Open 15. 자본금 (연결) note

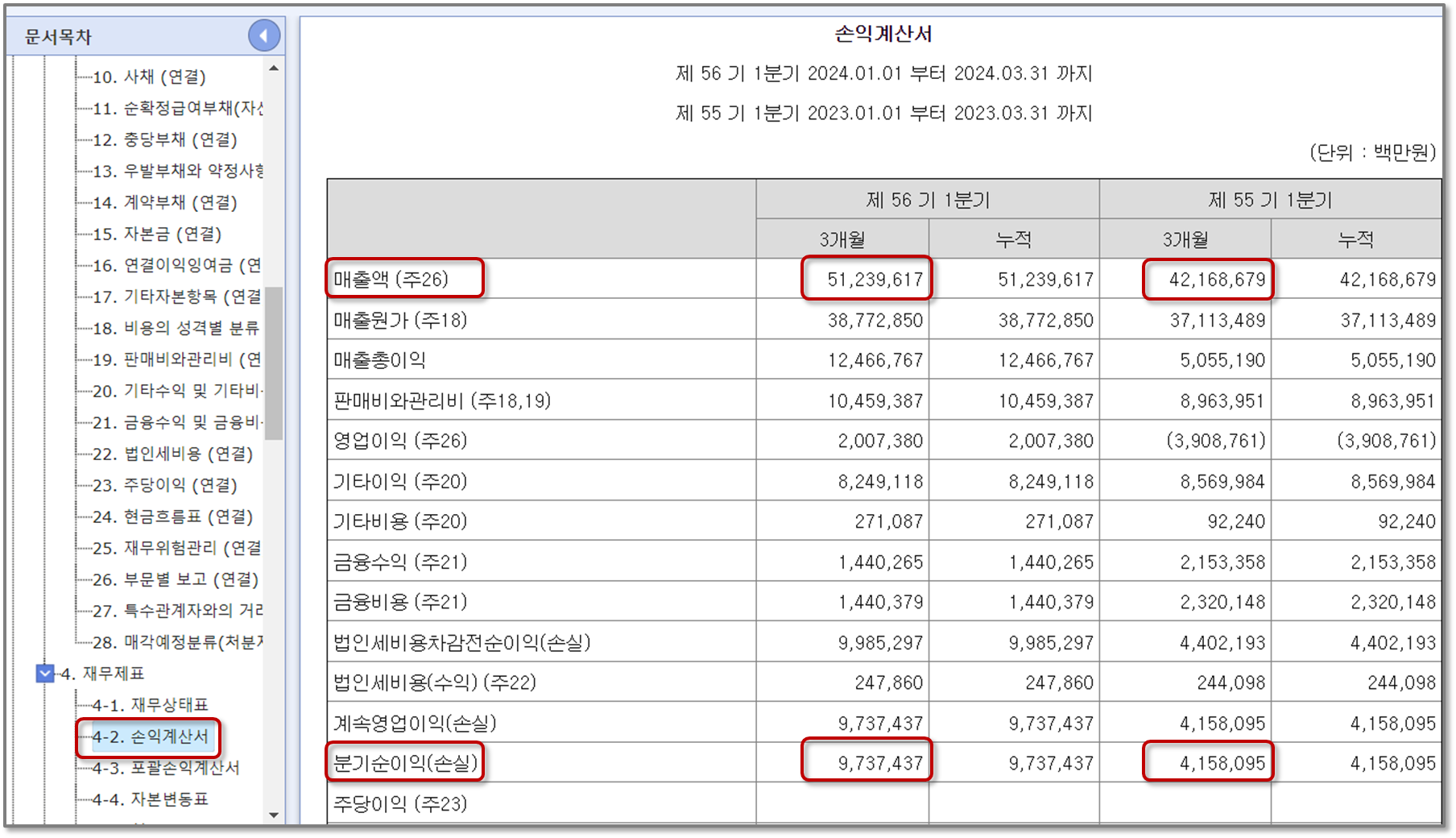point(157,234)
